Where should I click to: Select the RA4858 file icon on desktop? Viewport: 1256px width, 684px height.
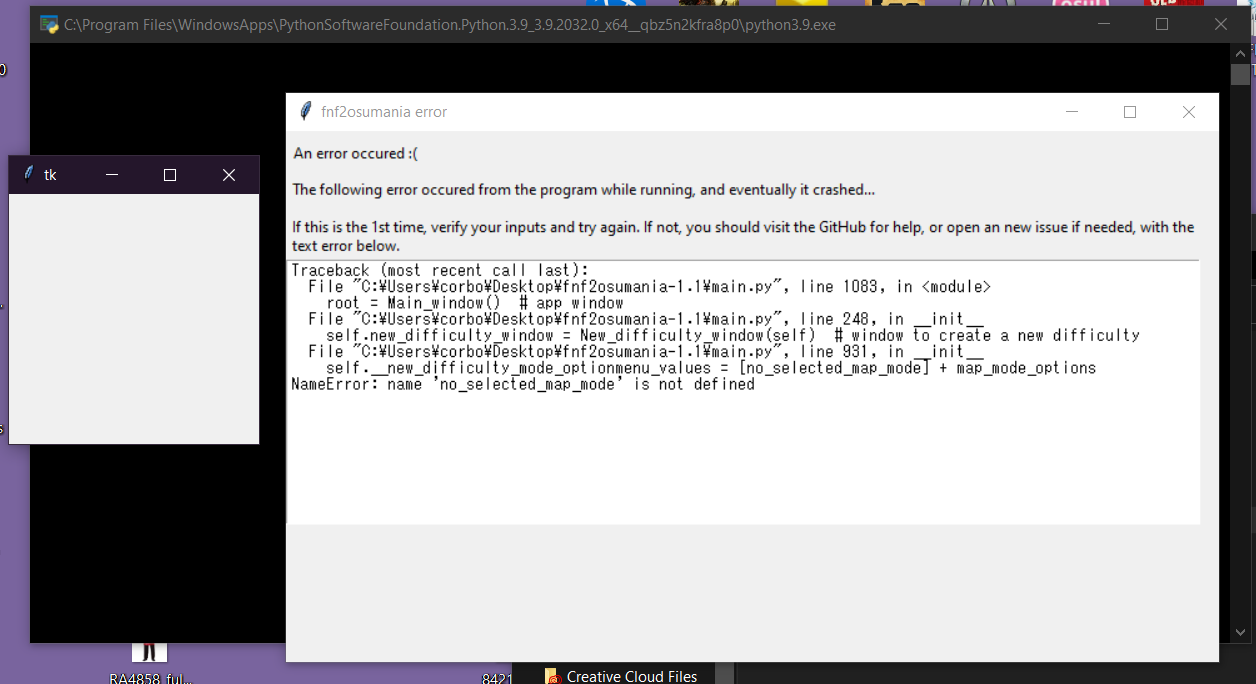149,652
